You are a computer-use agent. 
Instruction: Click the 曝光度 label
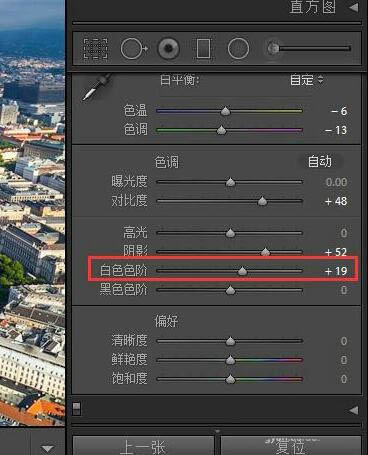point(129,182)
